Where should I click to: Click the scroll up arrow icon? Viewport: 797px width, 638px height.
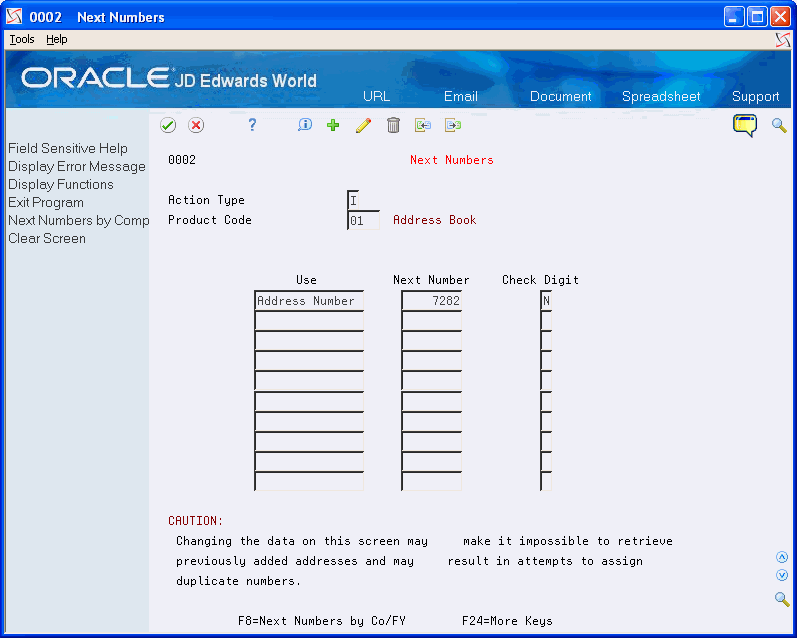click(x=782, y=557)
